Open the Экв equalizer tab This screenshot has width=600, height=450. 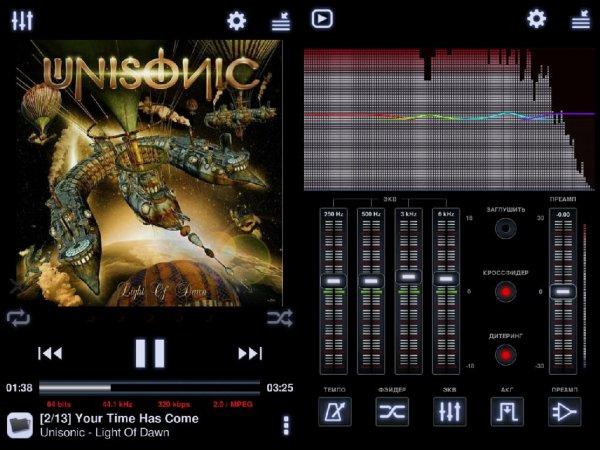click(450, 412)
